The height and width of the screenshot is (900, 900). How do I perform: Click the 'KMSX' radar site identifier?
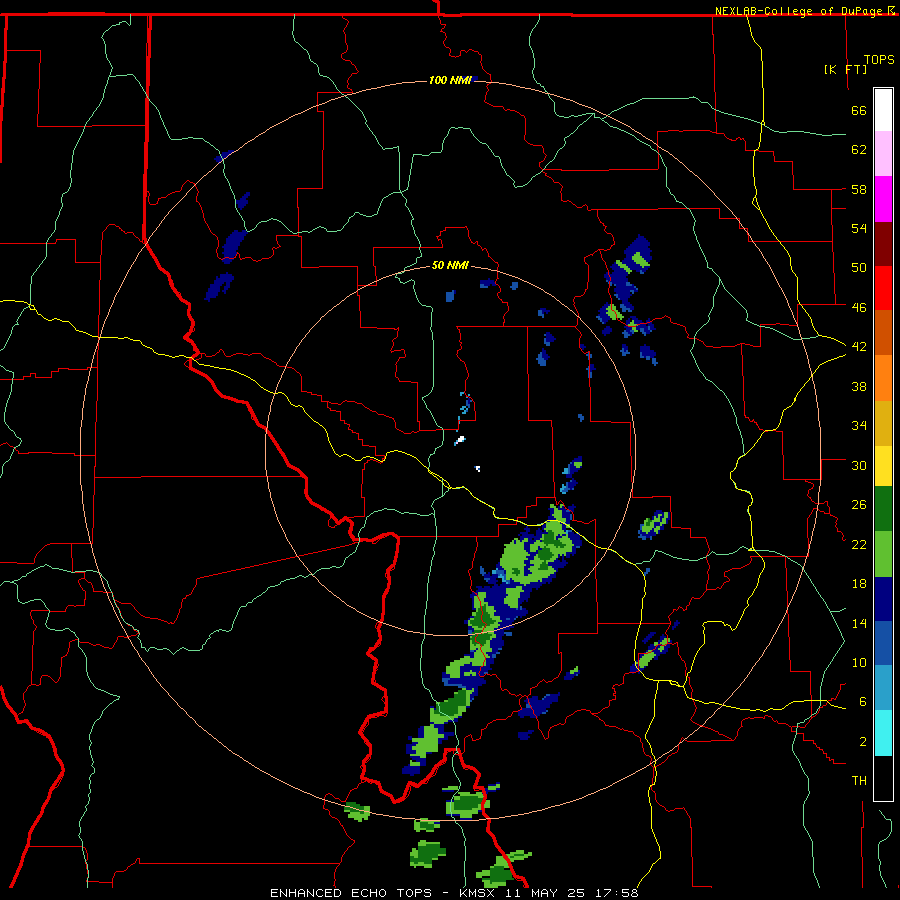point(476,893)
